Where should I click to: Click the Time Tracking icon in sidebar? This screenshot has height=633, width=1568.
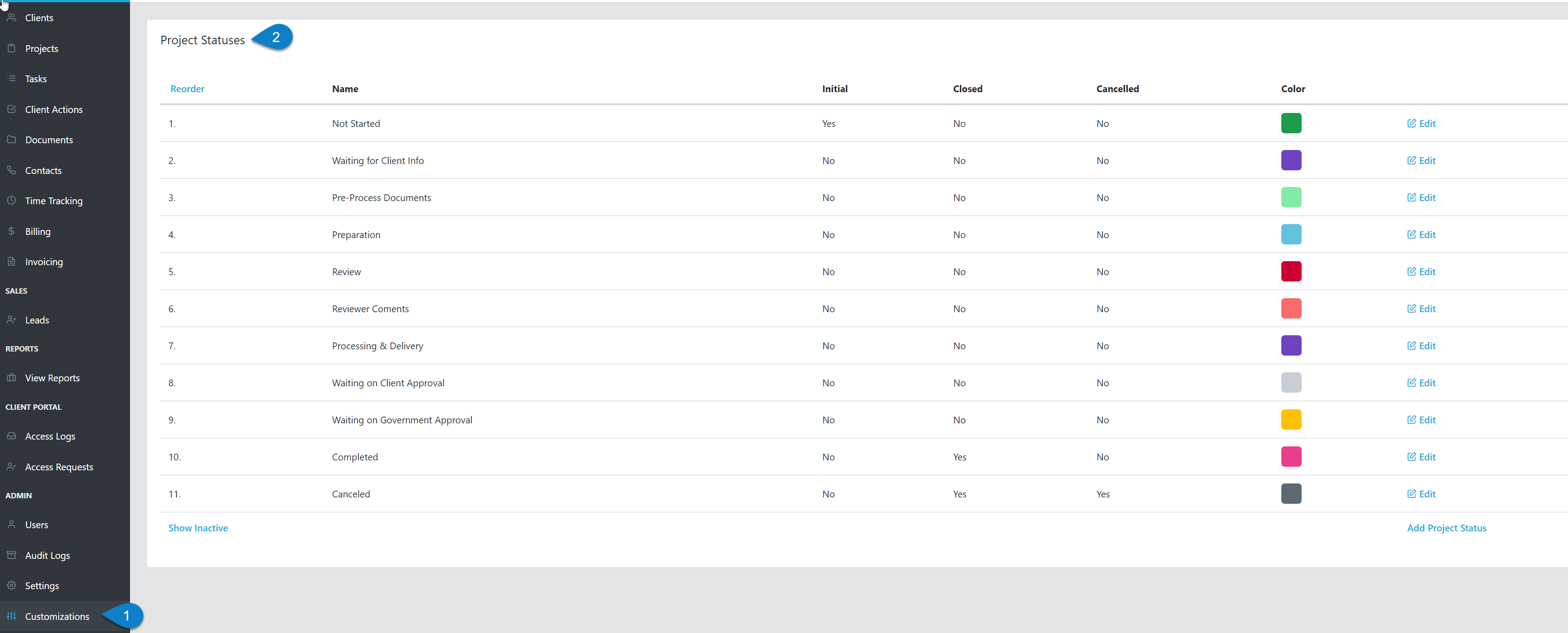(x=12, y=201)
